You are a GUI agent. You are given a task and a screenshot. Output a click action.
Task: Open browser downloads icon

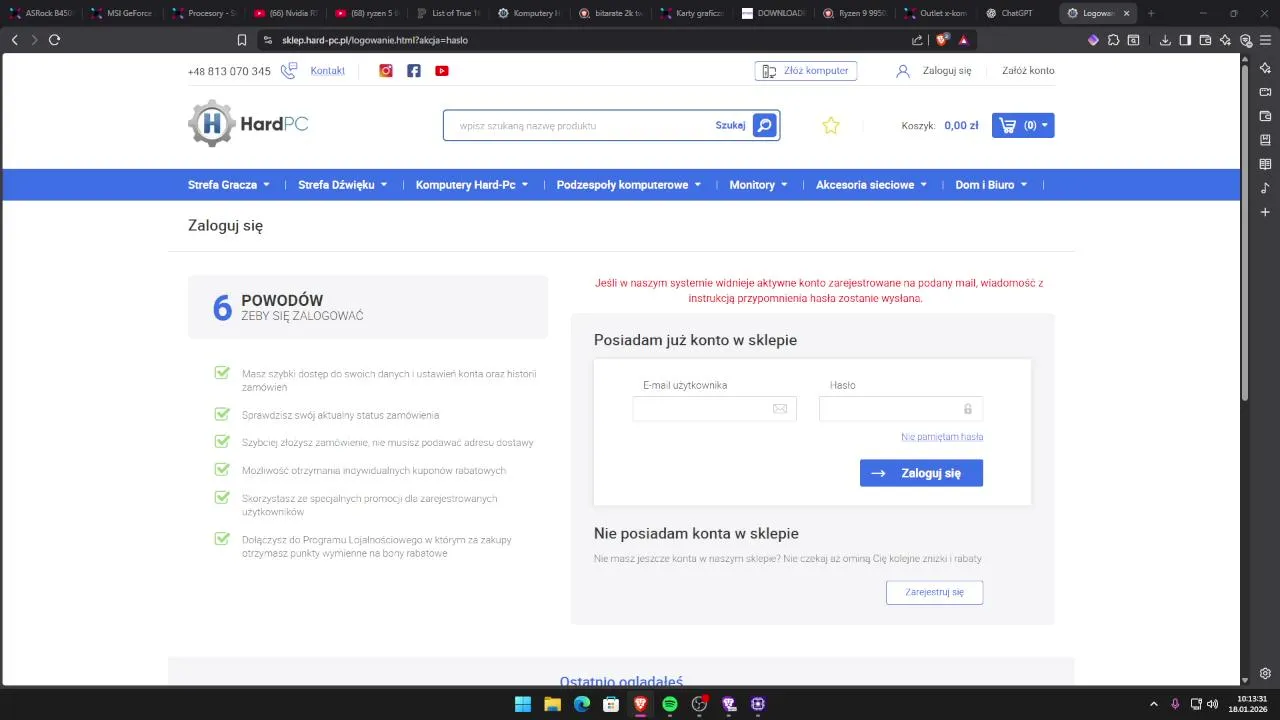[x=1166, y=40]
